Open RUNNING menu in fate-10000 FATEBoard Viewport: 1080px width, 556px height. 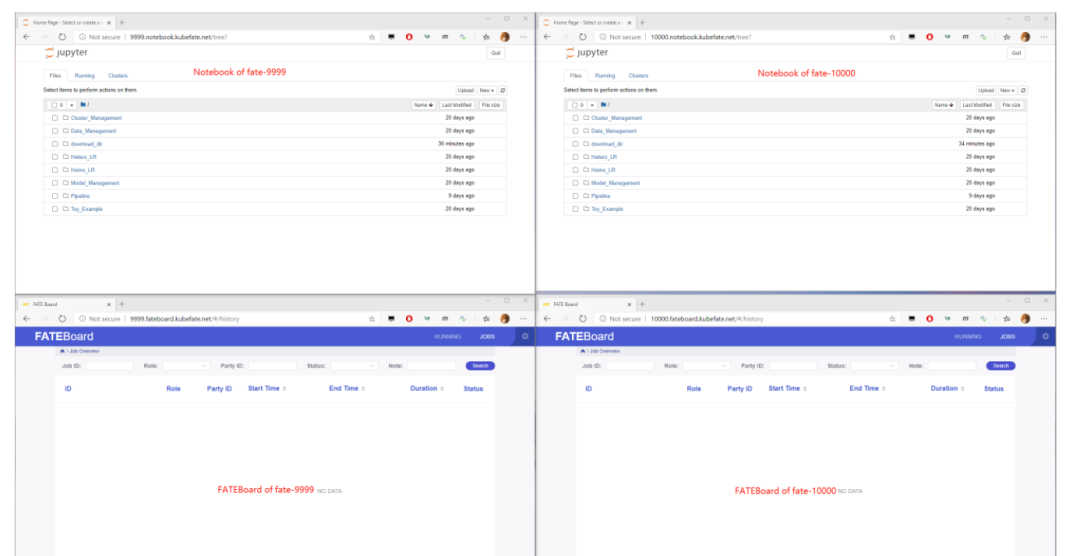click(x=968, y=337)
